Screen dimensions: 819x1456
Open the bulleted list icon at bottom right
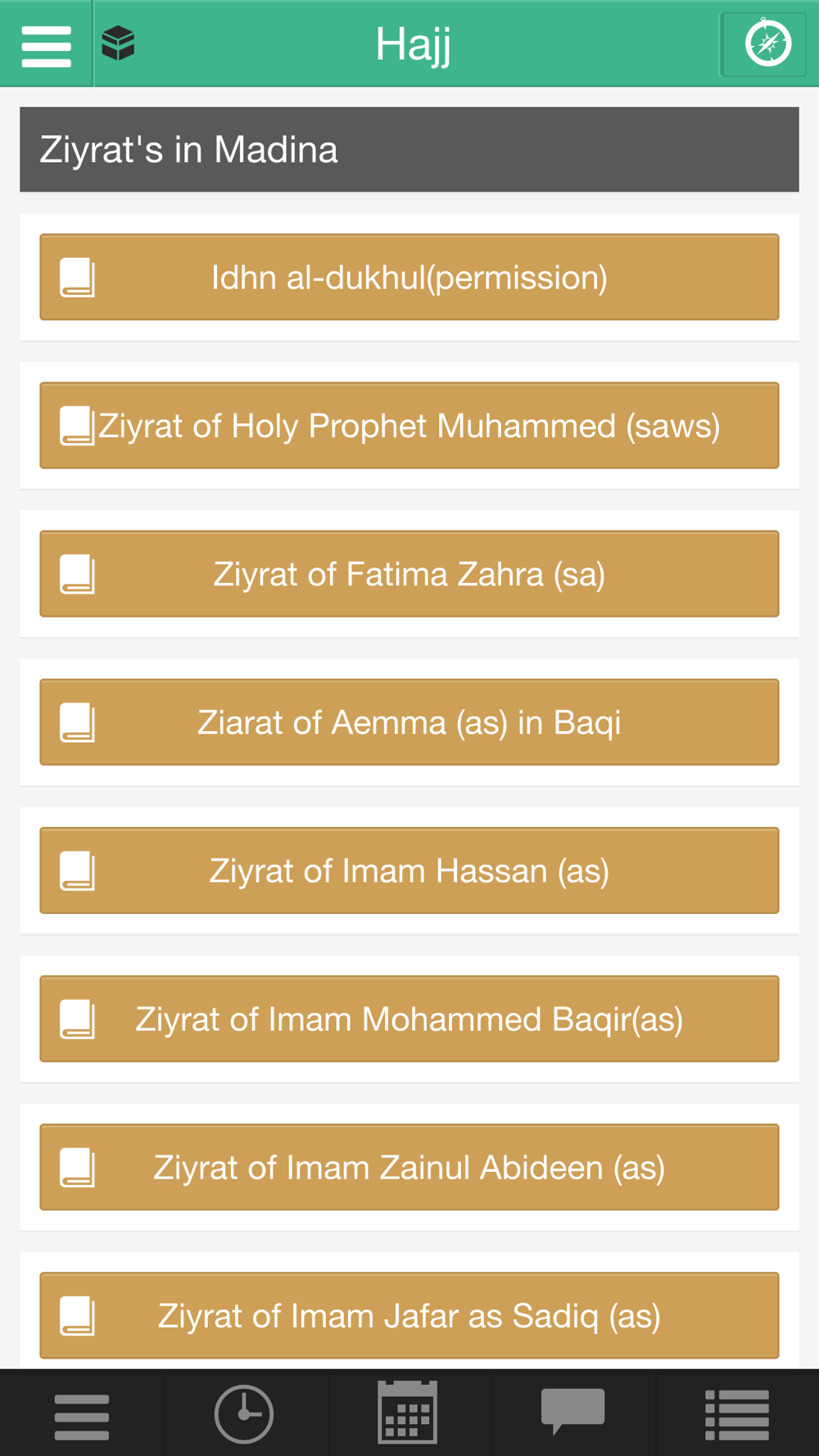[x=736, y=1414]
